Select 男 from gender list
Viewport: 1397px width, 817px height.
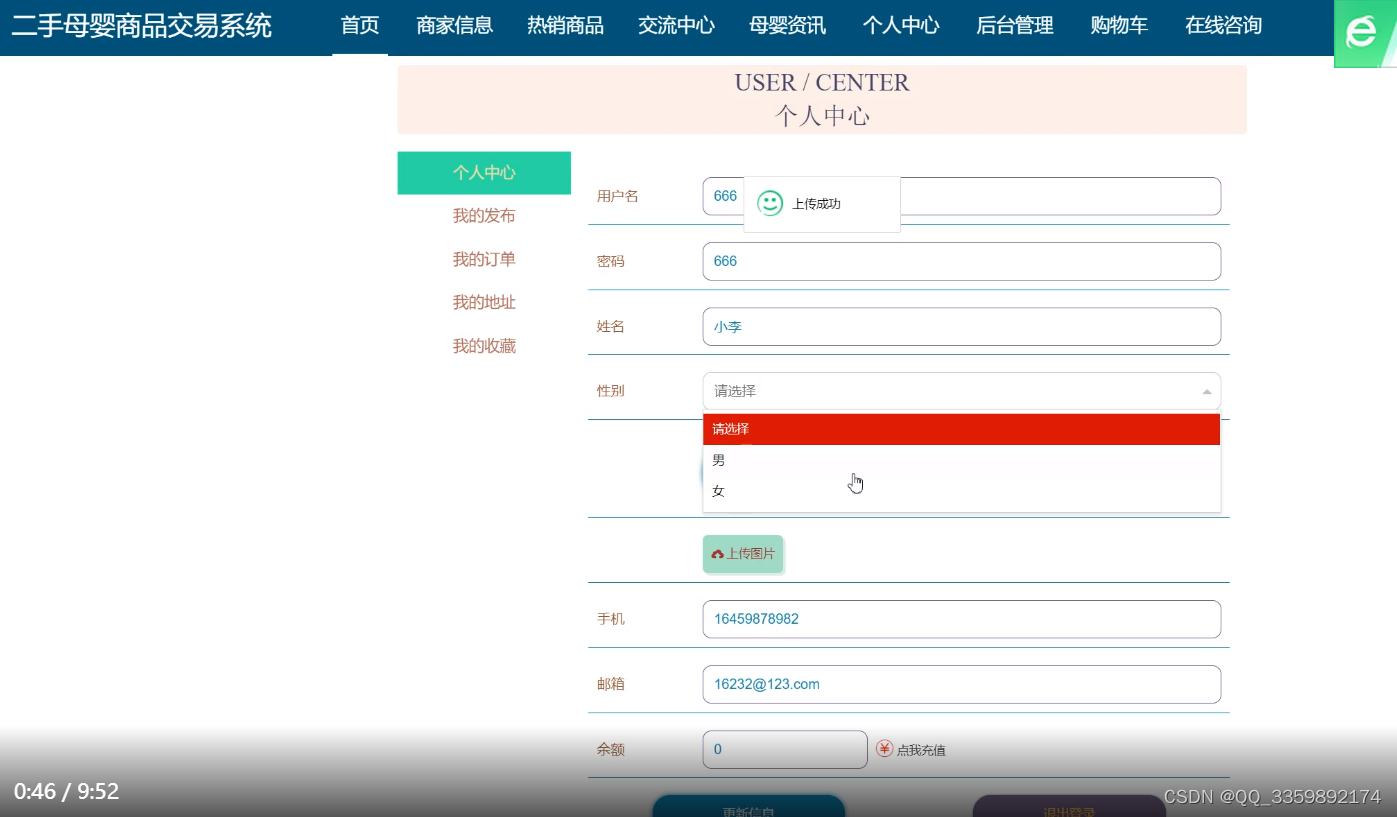coord(961,460)
